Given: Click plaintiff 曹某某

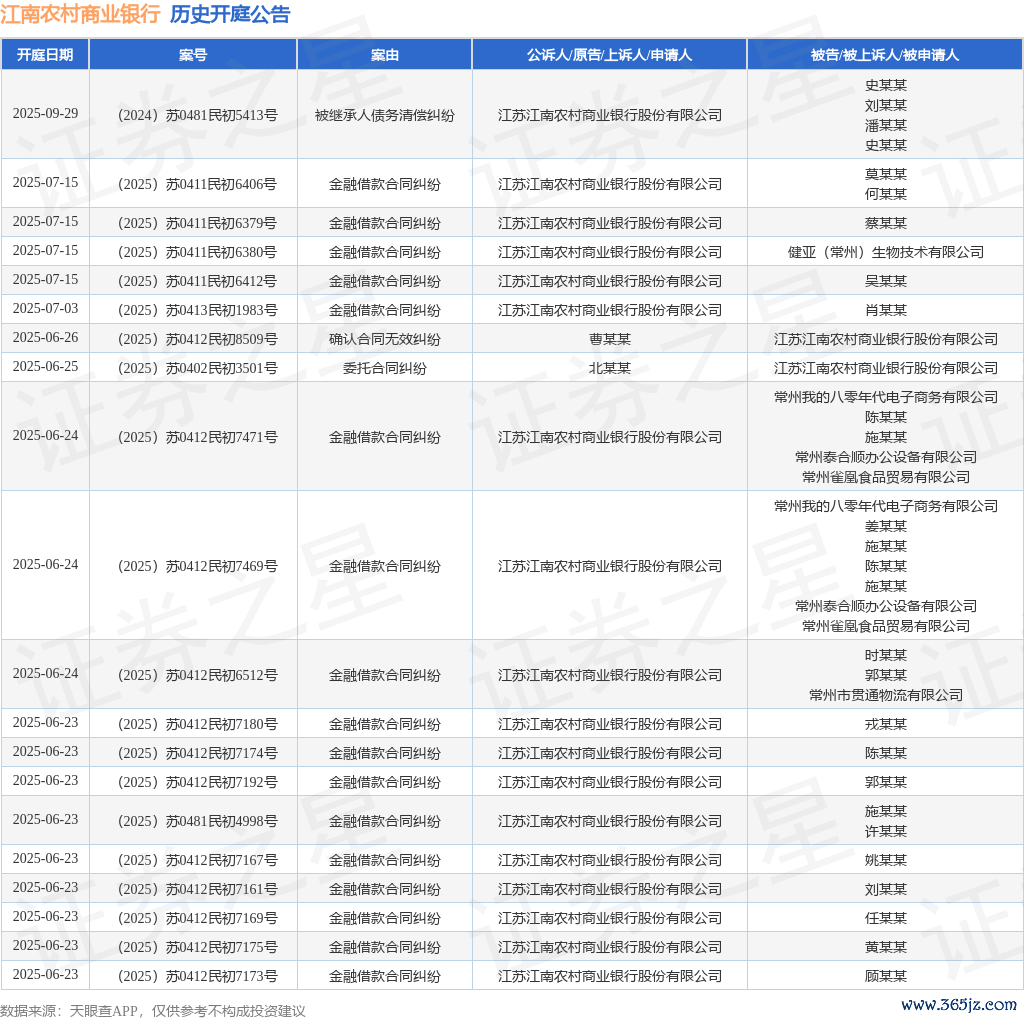Looking at the screenshot, I should [x=609, y=340].
